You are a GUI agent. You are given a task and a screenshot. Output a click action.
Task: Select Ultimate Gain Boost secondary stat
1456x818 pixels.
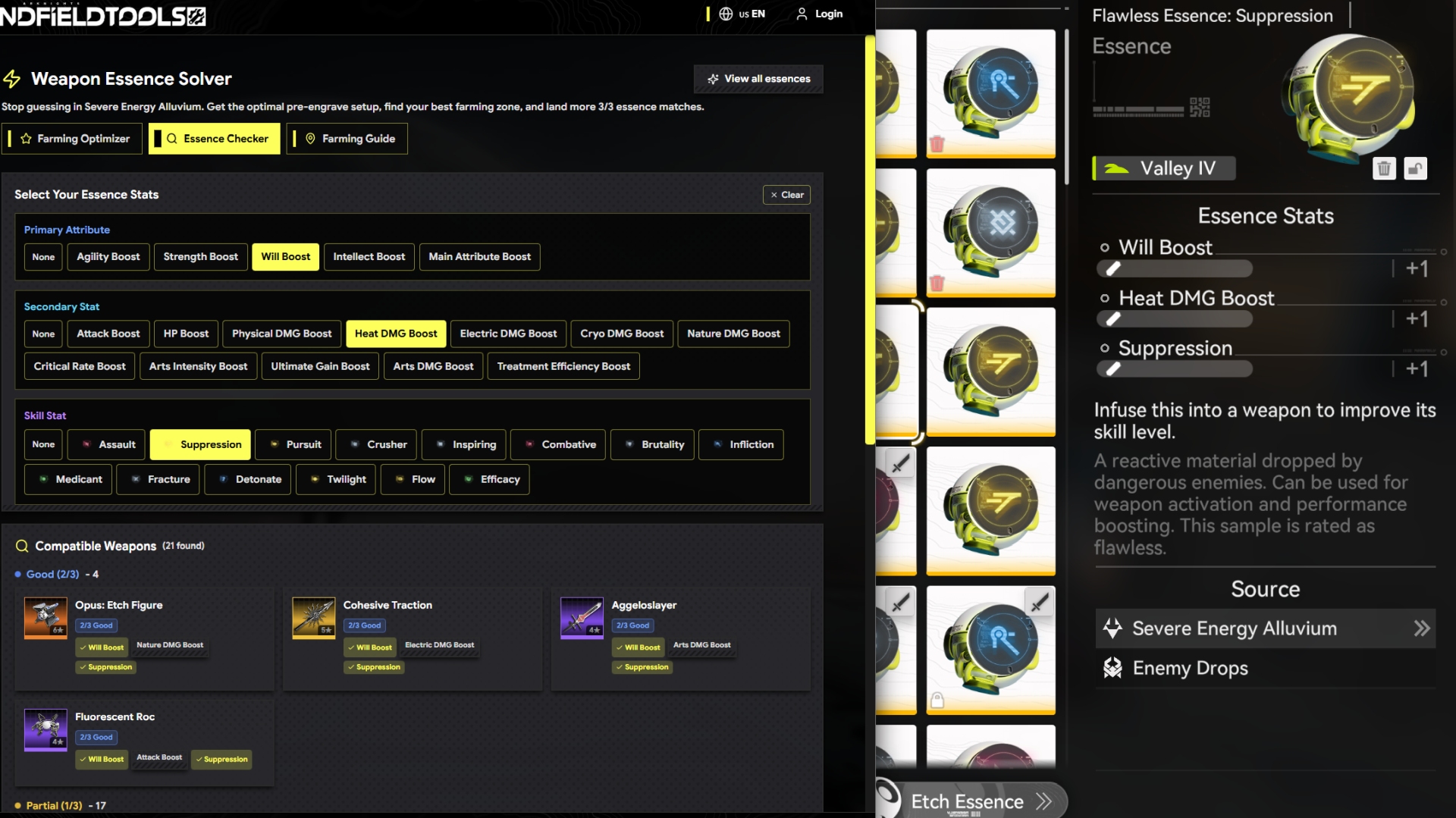320,366
